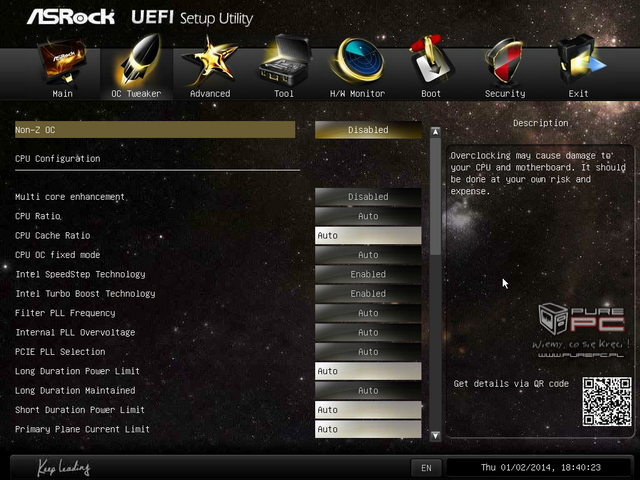
Task: Open the Boot joystick icon
Action: pos(431,61)
